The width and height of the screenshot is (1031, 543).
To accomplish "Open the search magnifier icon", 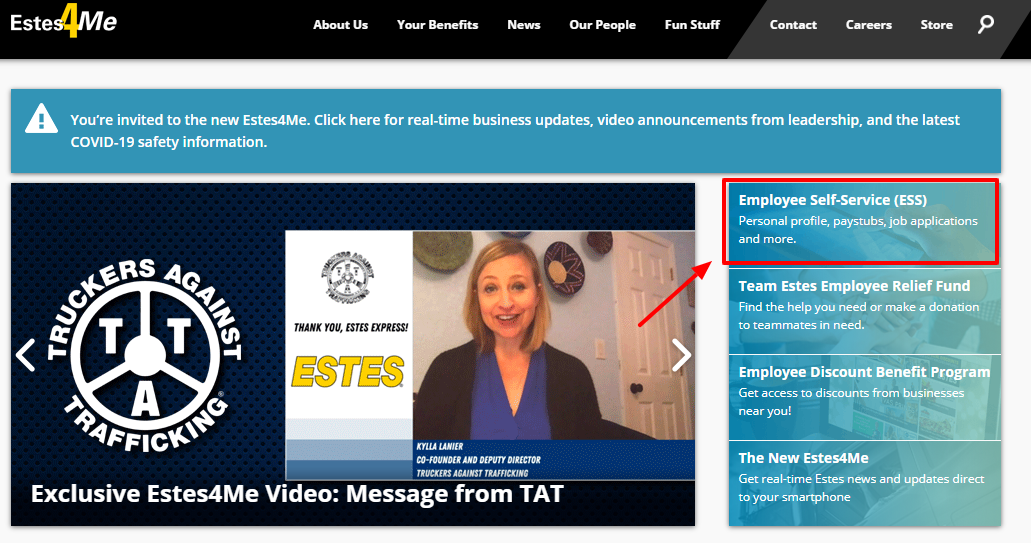I will point(986,24).
